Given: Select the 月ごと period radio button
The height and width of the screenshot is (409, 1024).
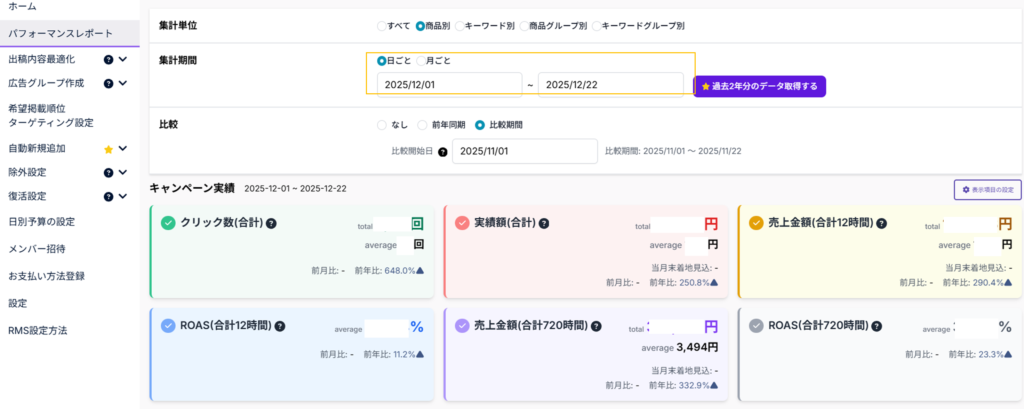Looking at the screenshot, I should coord(422,61).
